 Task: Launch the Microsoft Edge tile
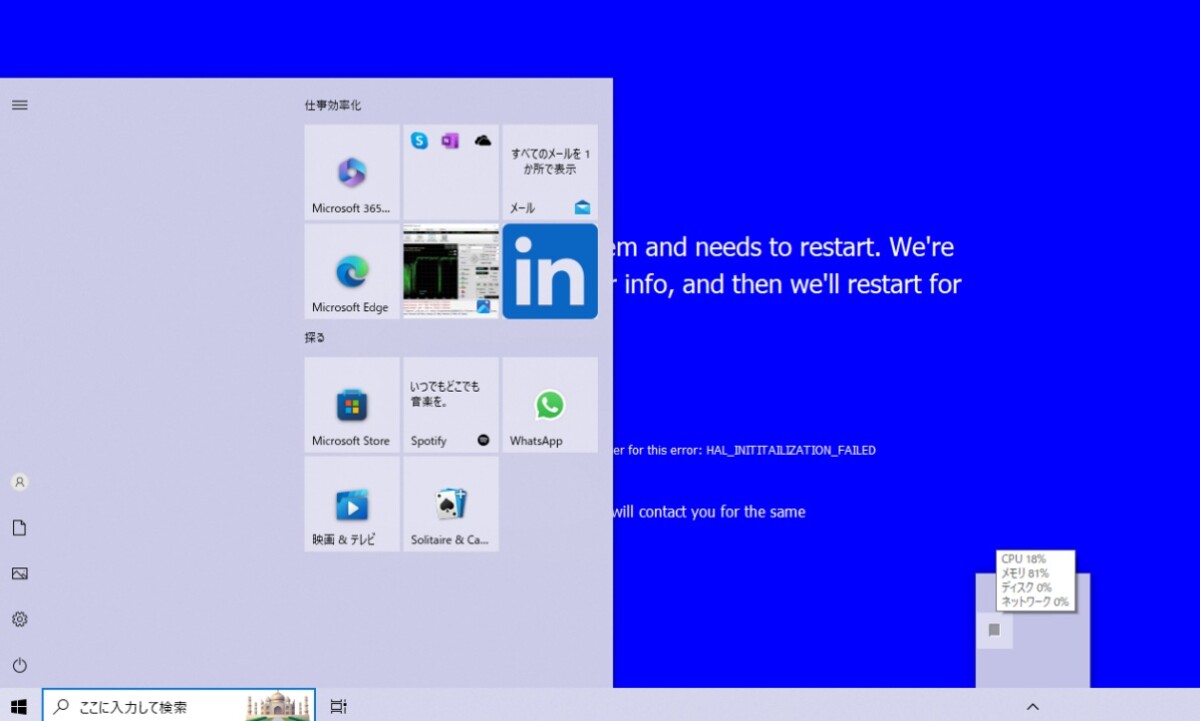click(x=352, y=271)
